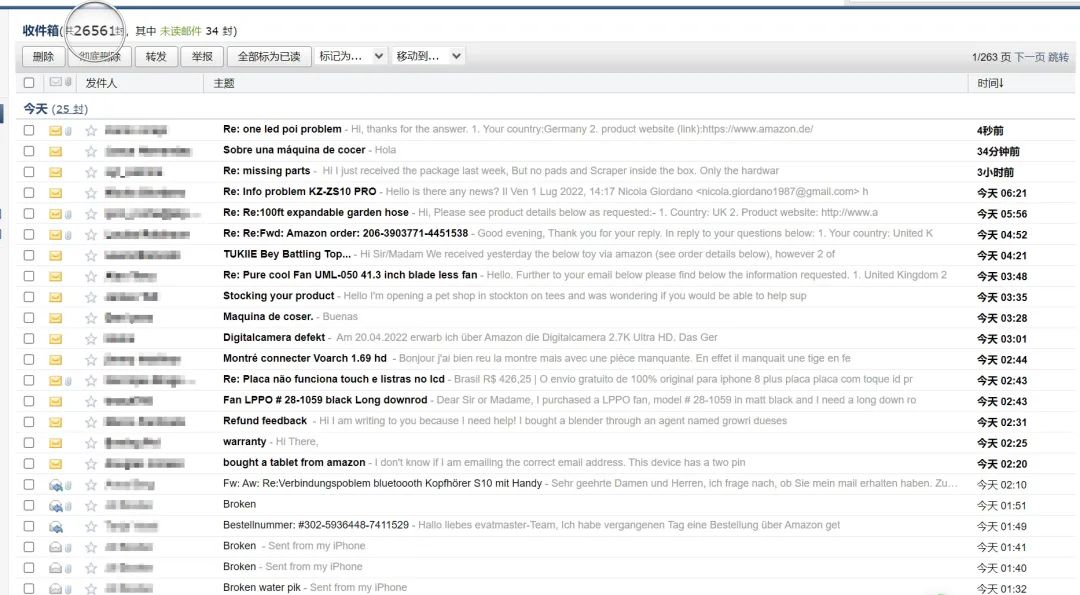Open the 'Broken' email from 今天 01:51
The image size is (1080, 595).
pos(240,504)
